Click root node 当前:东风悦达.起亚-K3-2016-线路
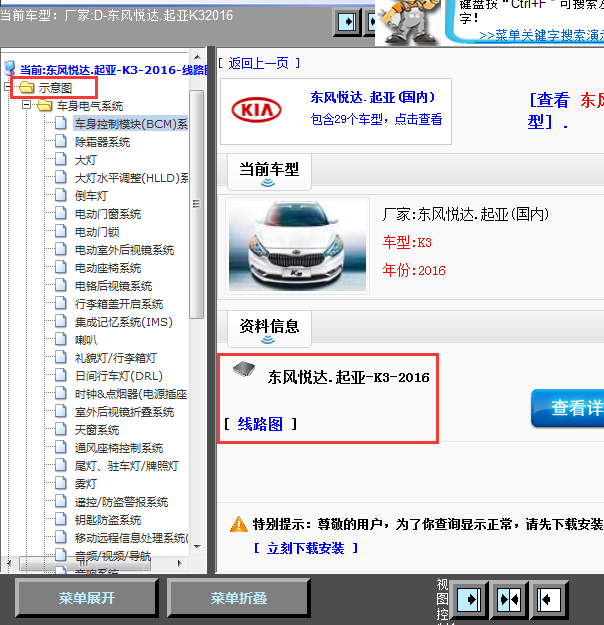604x625 pixels. click(114, 70)
